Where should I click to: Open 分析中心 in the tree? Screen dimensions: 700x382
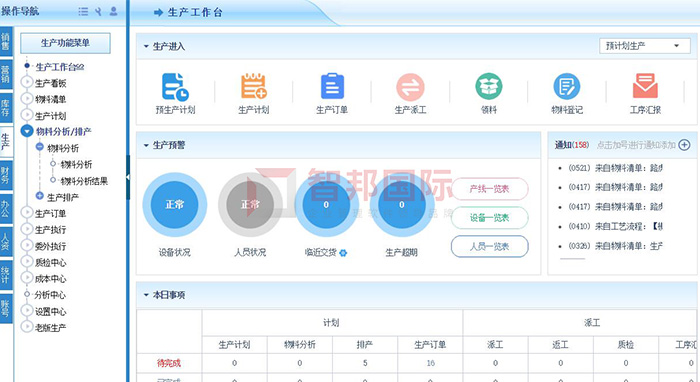pyautogui.click(x=50, y=295)
